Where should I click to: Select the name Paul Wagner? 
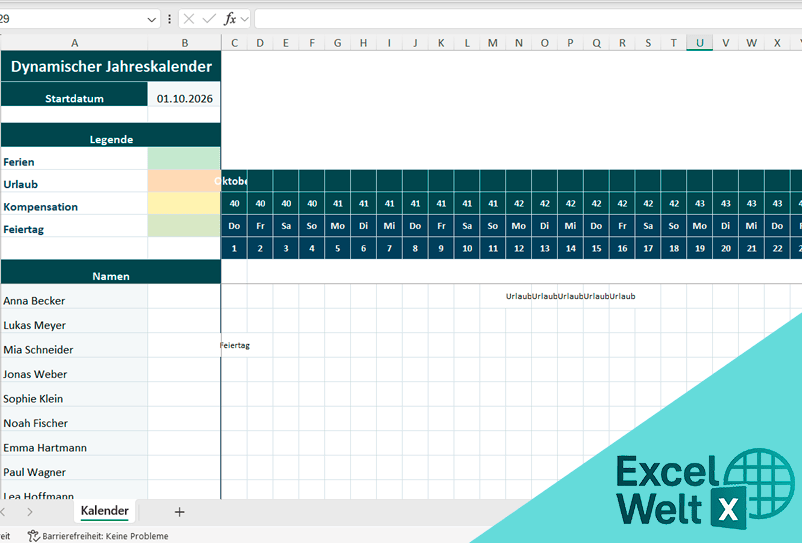[x=34, y=472]
